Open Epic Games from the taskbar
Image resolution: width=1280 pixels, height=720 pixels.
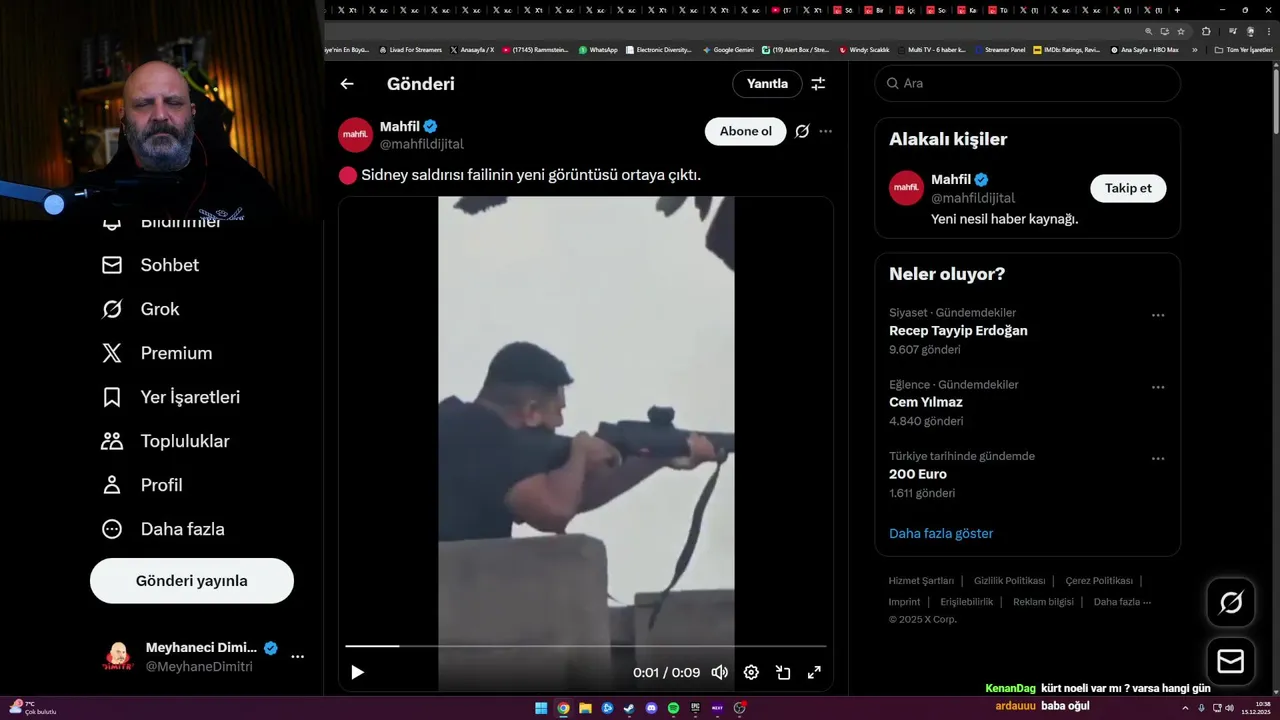695,708
